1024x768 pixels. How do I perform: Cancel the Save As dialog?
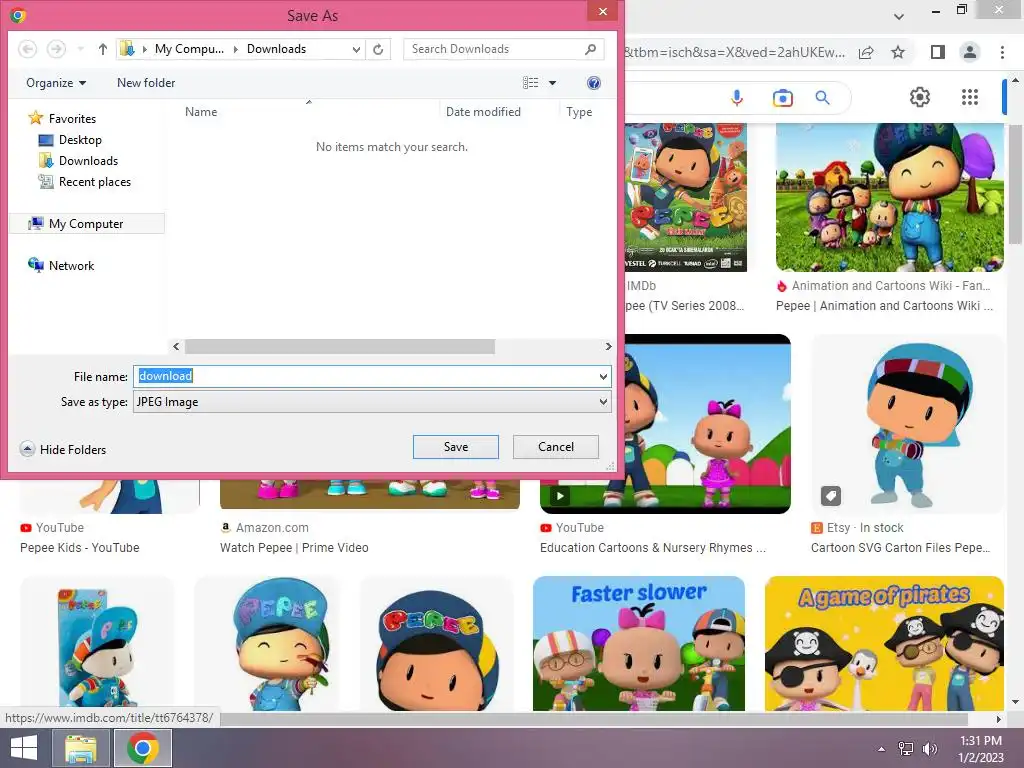(x=556, y=447)
